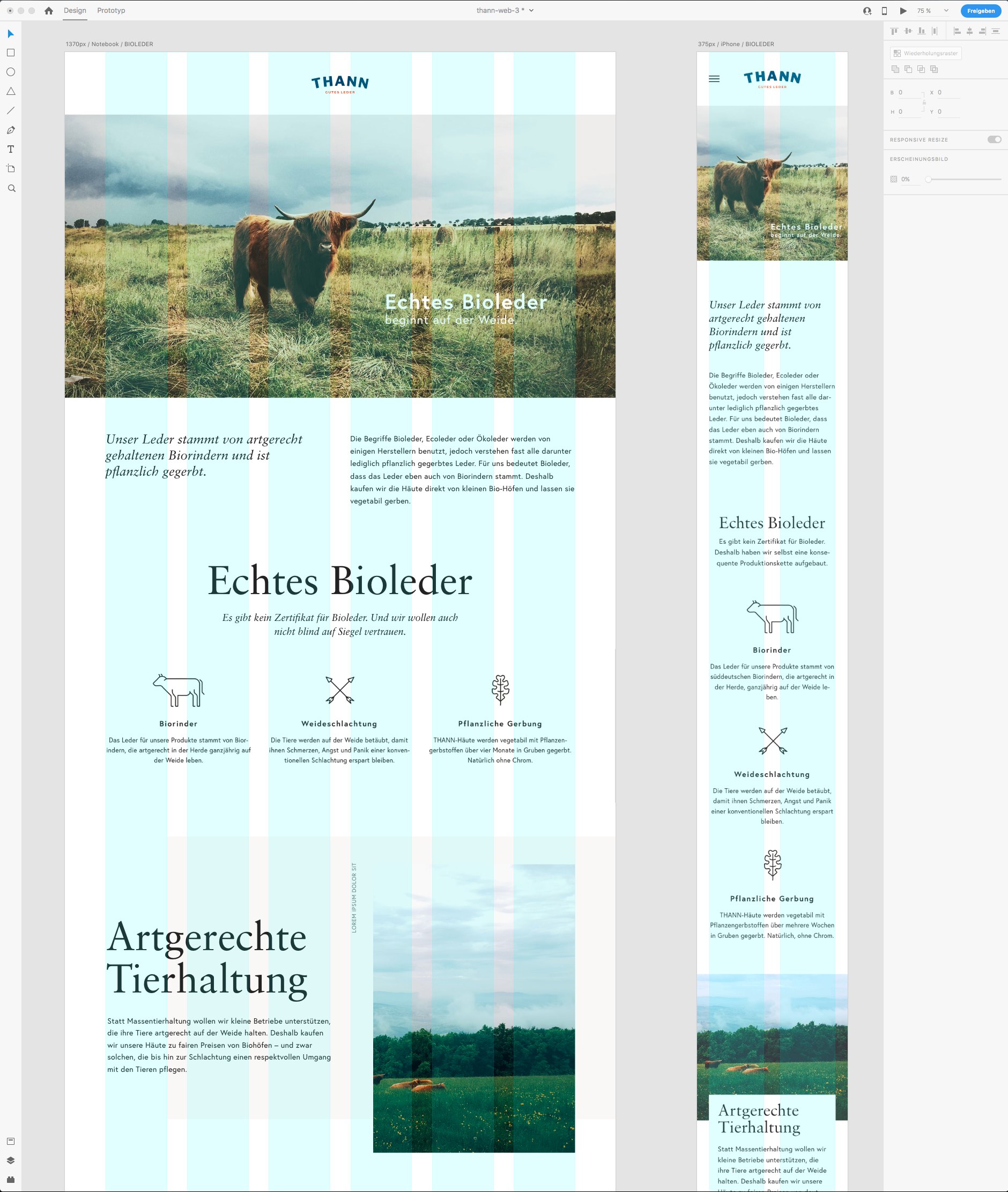Apply the Exclude Overlap boolean operation
This screenshot has width=1008, height=1192.
[x=935, y=69]
